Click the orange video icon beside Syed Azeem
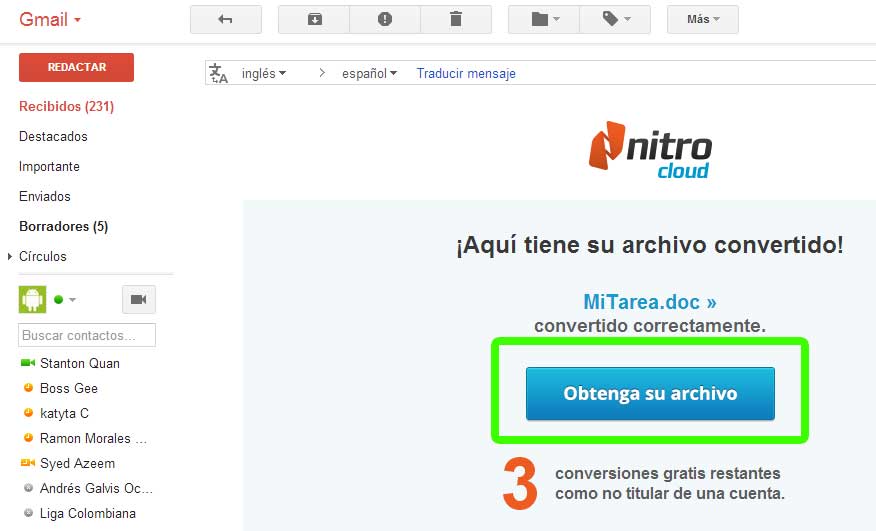This screenshot has height=531, width=876. (x=28, y=463)
